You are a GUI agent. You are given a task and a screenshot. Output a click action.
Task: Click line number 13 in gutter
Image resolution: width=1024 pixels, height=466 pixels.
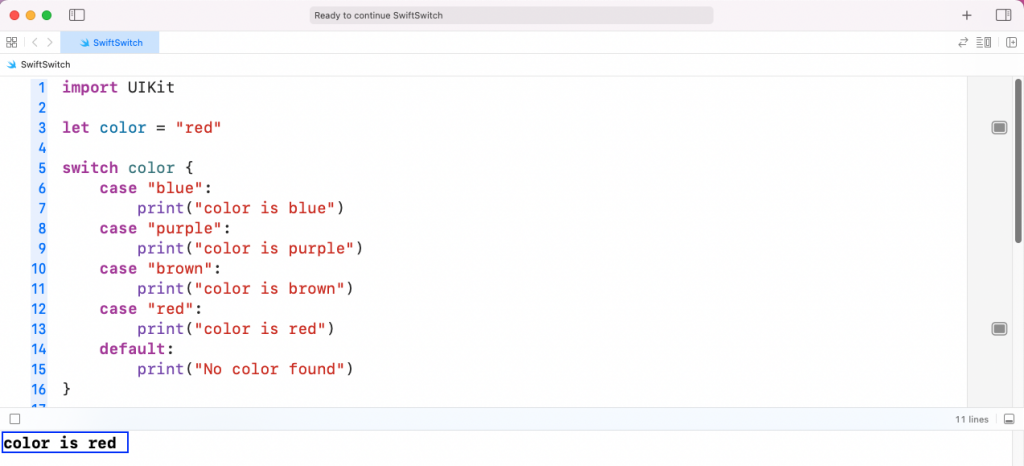point(39,328)
